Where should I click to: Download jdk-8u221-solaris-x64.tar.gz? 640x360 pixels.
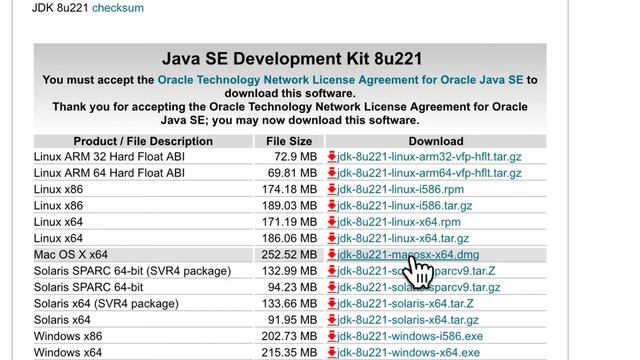(408, 320)
